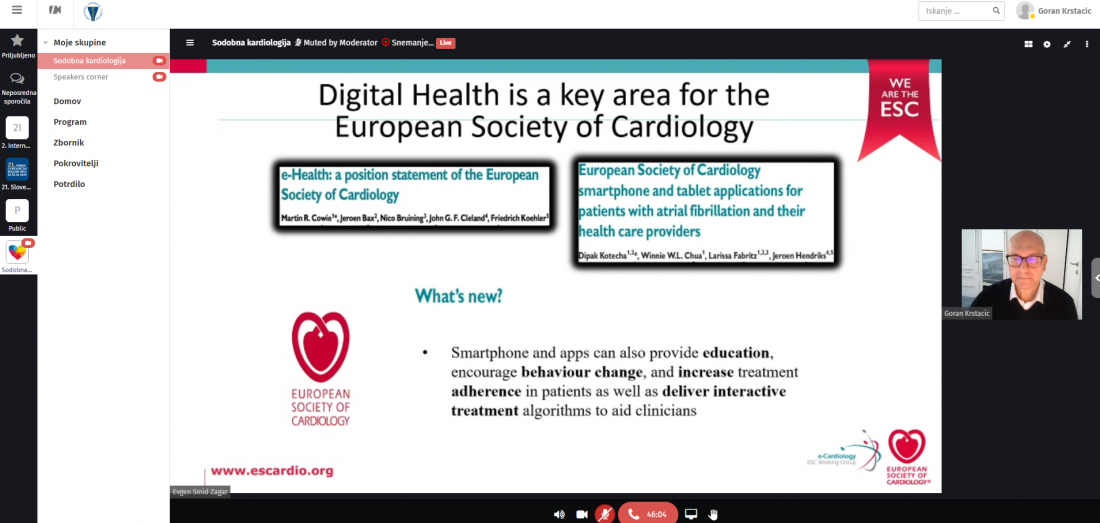Open the Sodobna kardiologija group

pos(90,61)
